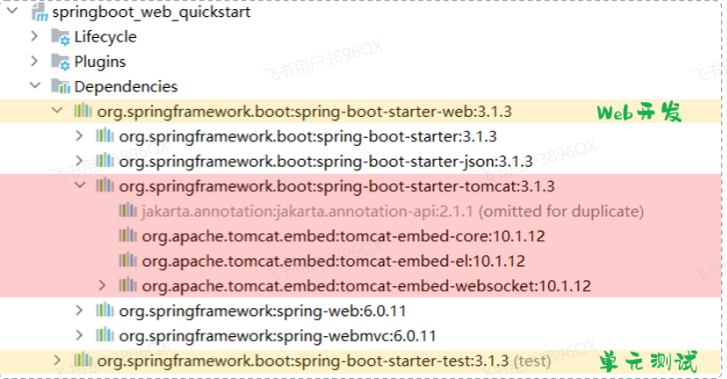
Task: Expand spring-boot-starter-json:3.1.3 arrow
Action: click(79, 161)
